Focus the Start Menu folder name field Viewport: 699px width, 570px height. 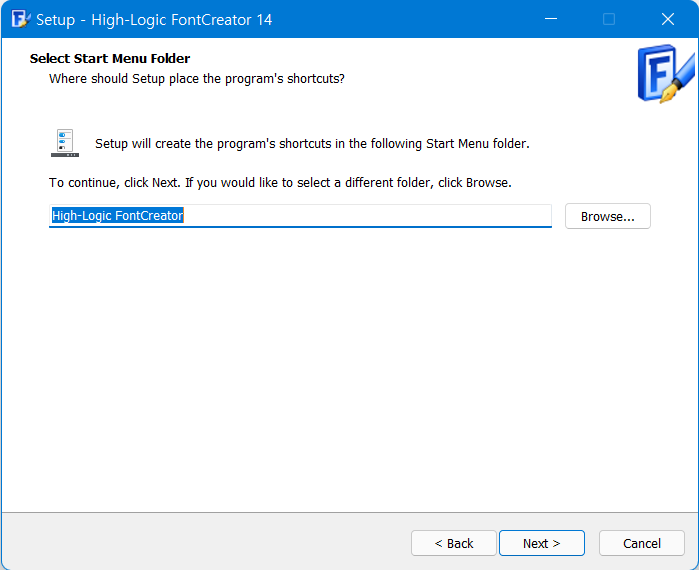pos(300,216)
